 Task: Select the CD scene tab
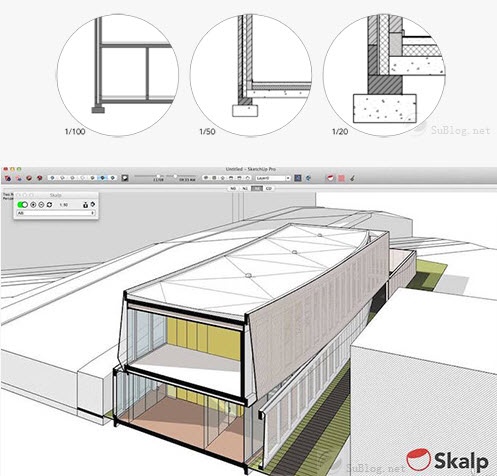(x=269, y=189)
